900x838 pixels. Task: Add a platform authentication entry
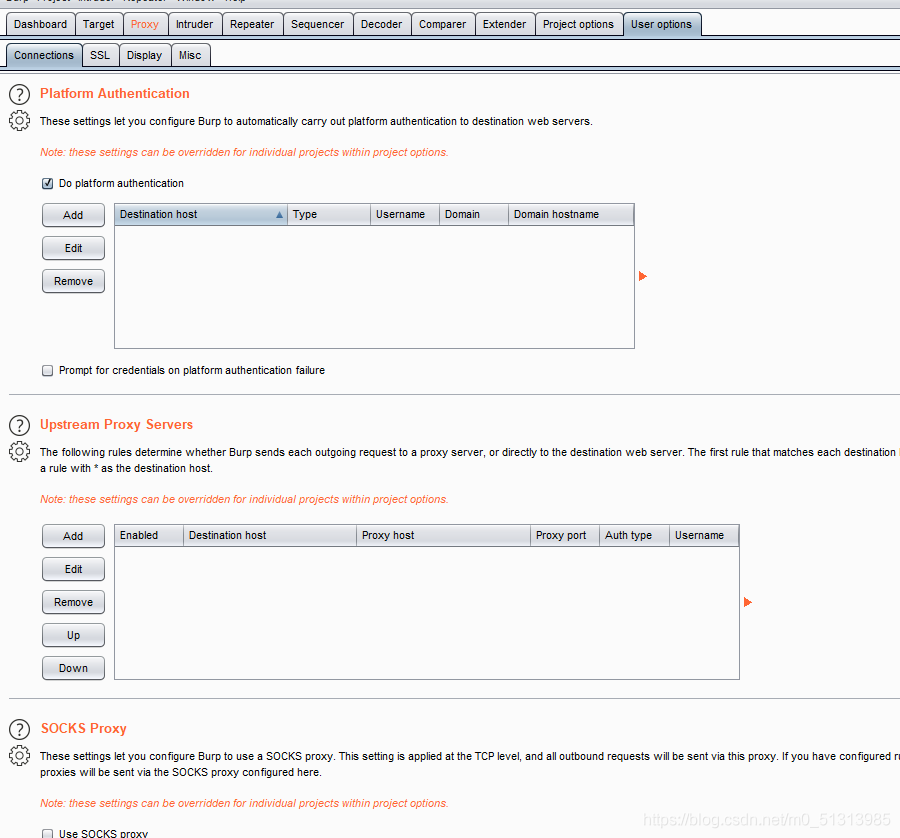[73, 215]
